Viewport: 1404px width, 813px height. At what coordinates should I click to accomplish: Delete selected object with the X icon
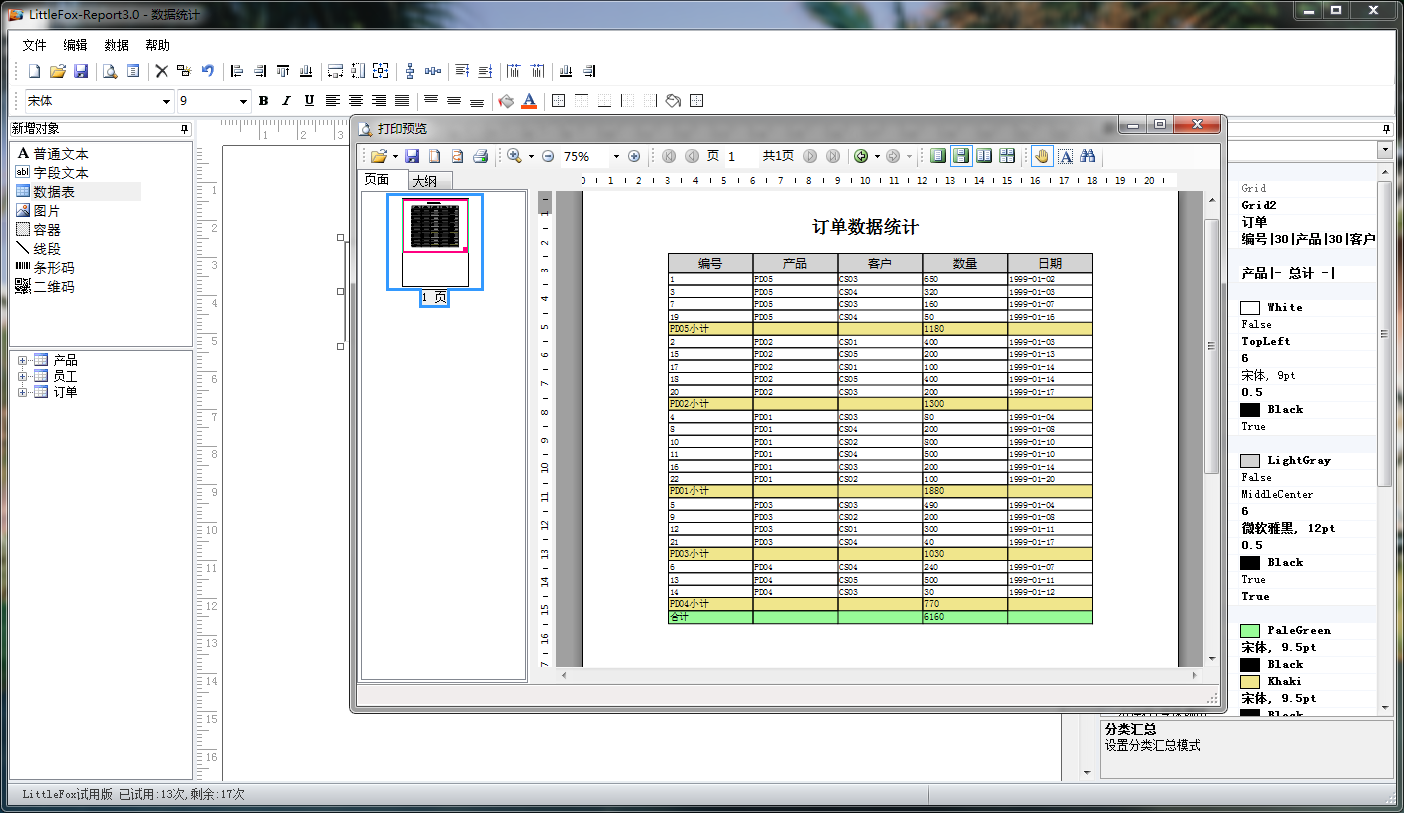[161, 71]
